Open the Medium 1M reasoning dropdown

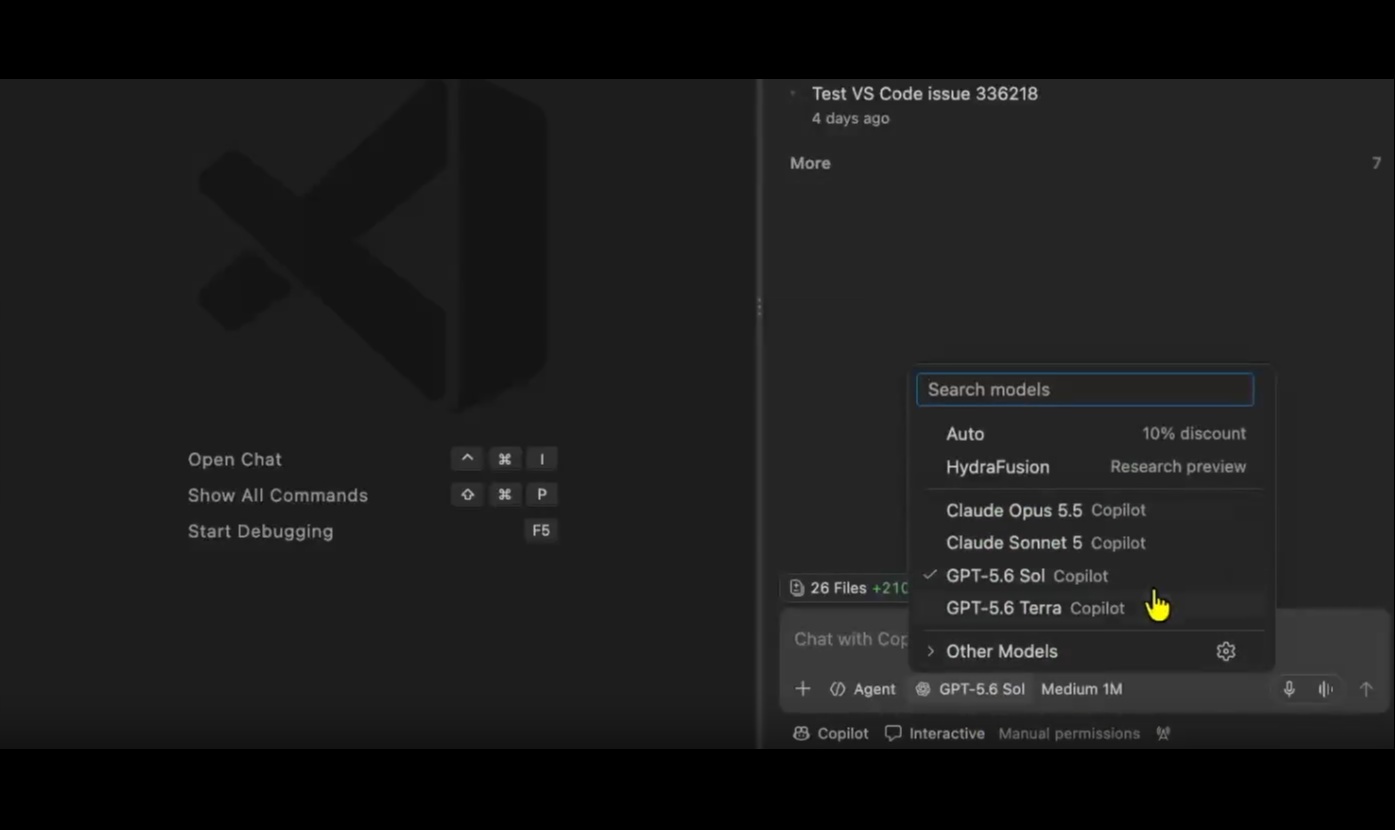[1081, 689]
